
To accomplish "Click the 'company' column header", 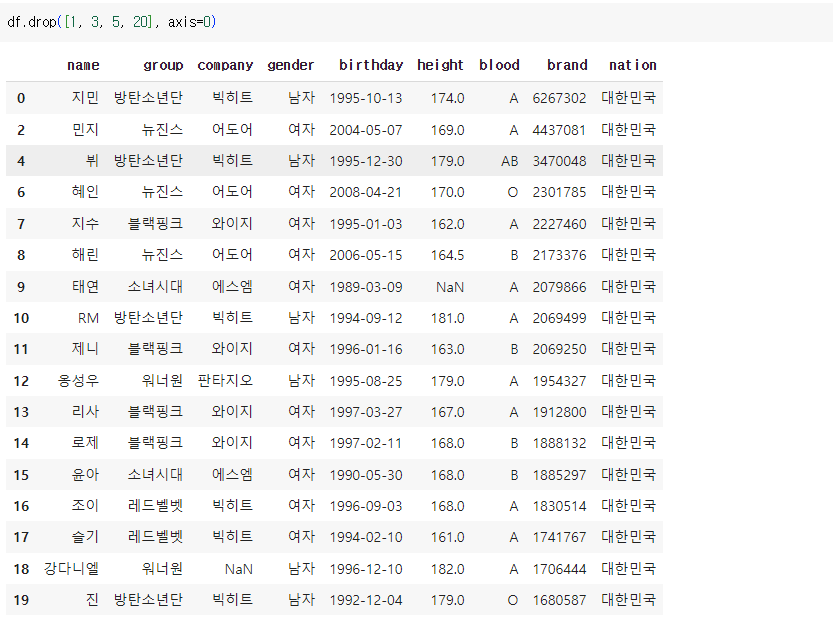I will [x=225, y=65].
